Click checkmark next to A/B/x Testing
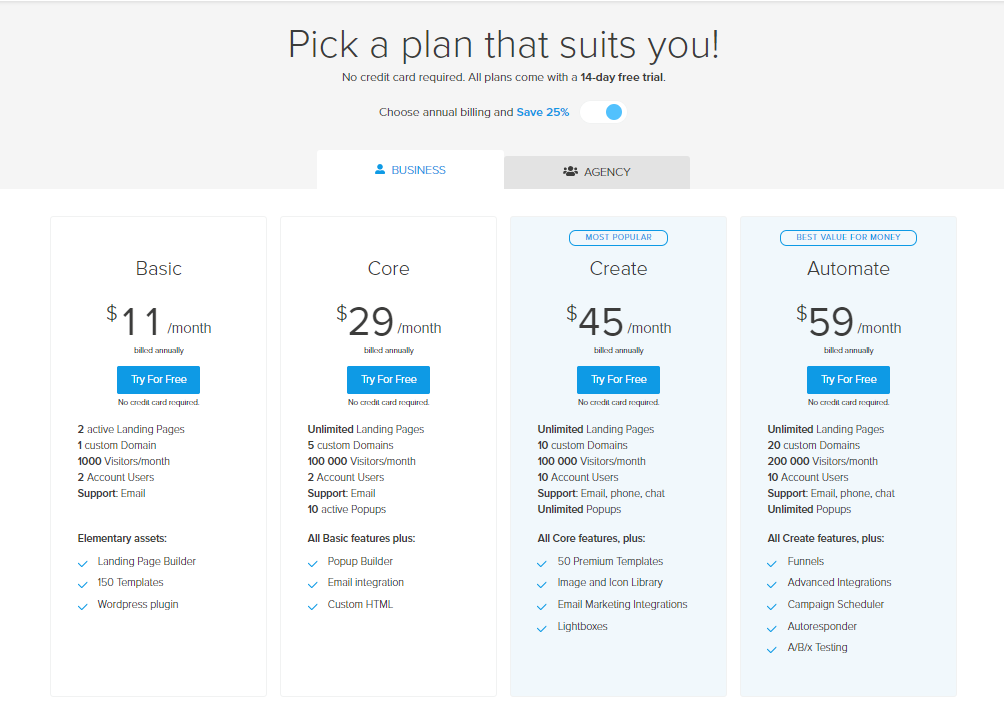The width and height of the screenshot is (1004, 716). [x=772, y=650]
